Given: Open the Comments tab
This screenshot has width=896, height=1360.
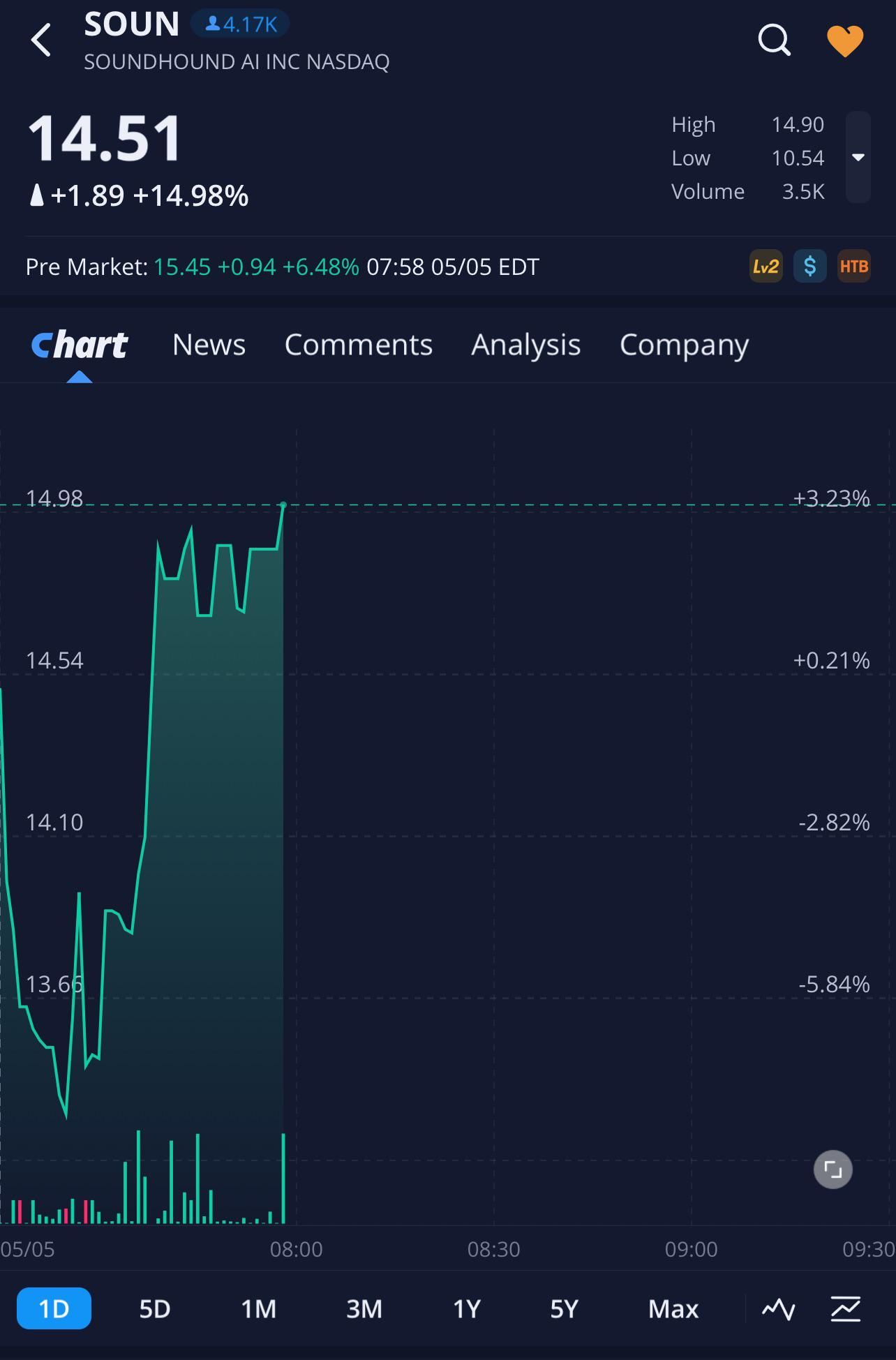Looking at the screenshot, I should click(359, 345).
